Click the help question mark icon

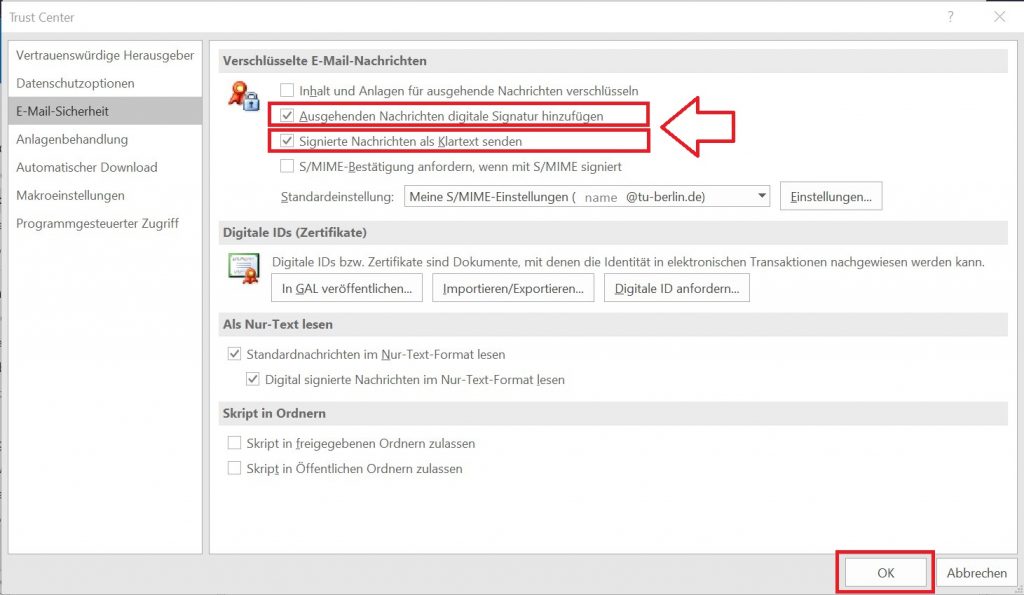(950, 17)
